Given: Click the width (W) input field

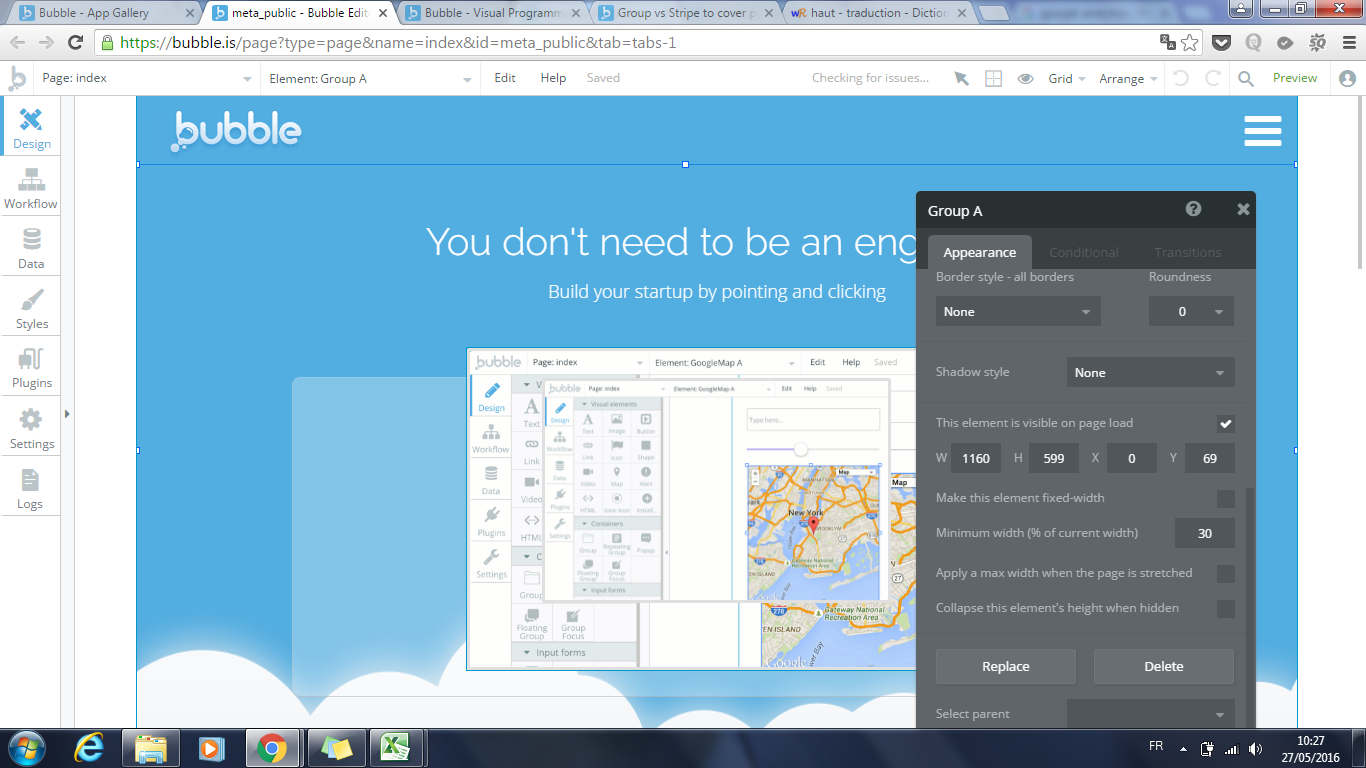Looking at the screenshot, I should 975,458.
